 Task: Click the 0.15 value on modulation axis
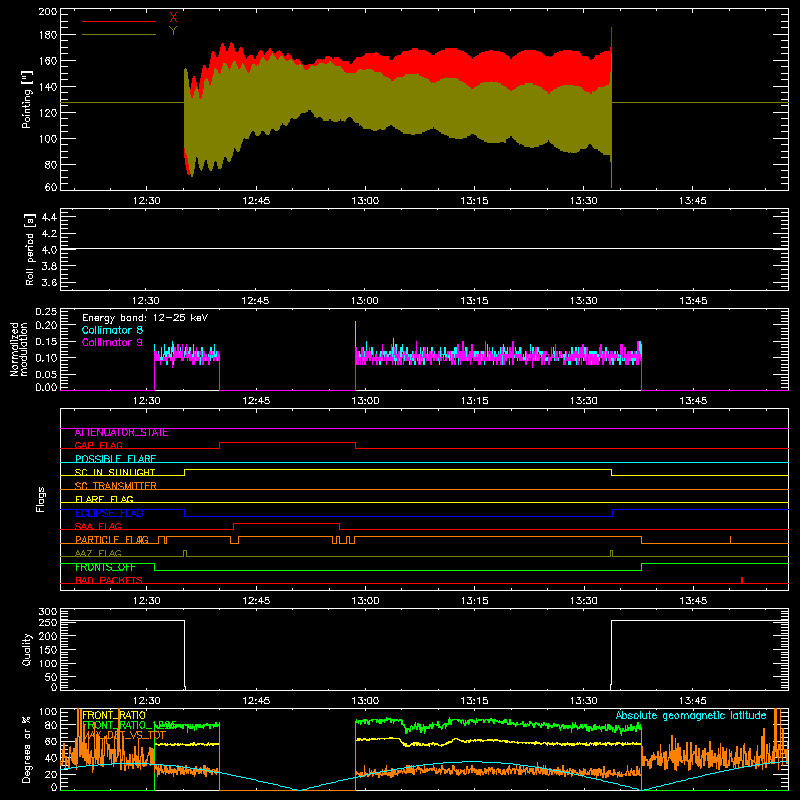coord(46,341)
